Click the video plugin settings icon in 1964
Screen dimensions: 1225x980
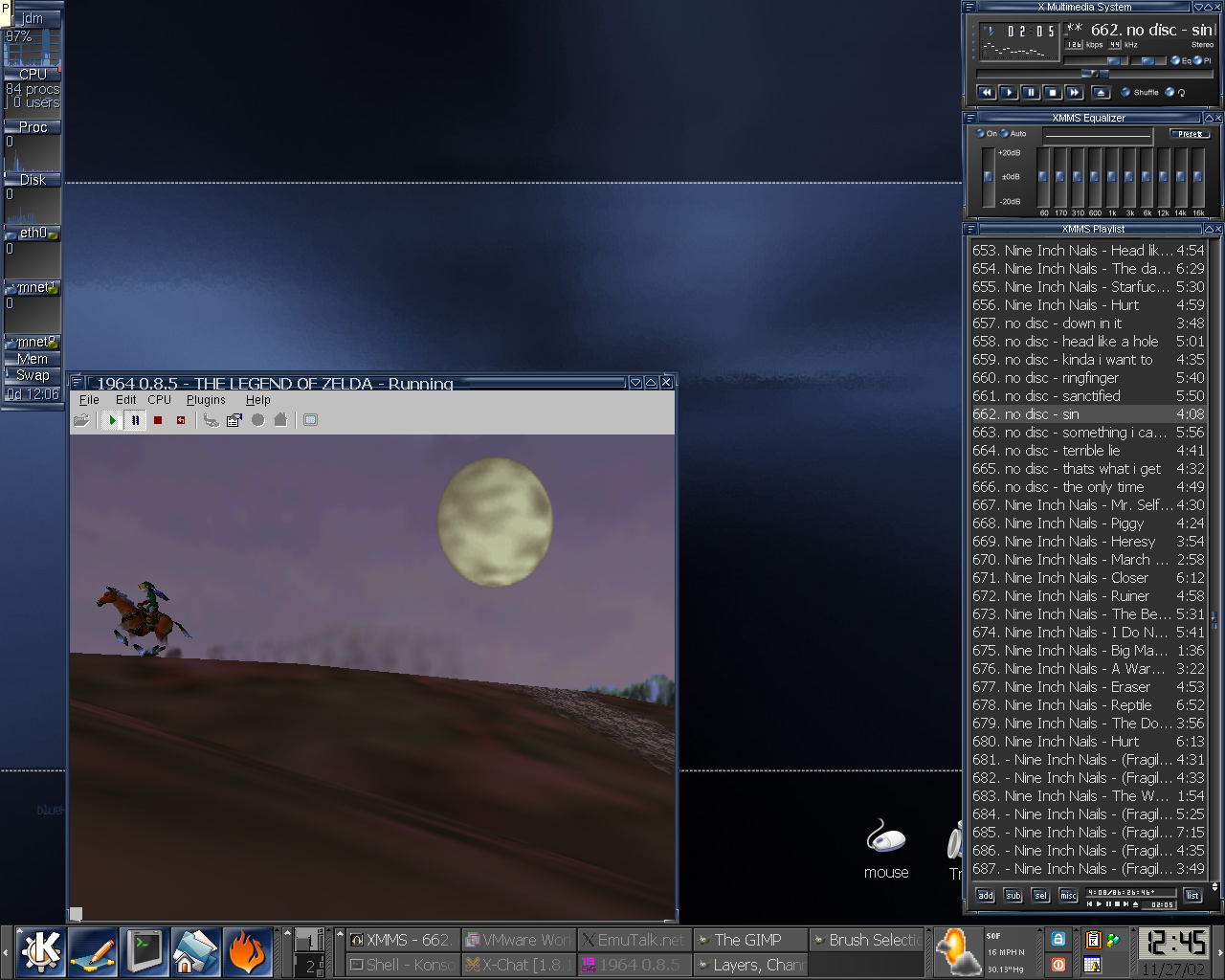234,420
